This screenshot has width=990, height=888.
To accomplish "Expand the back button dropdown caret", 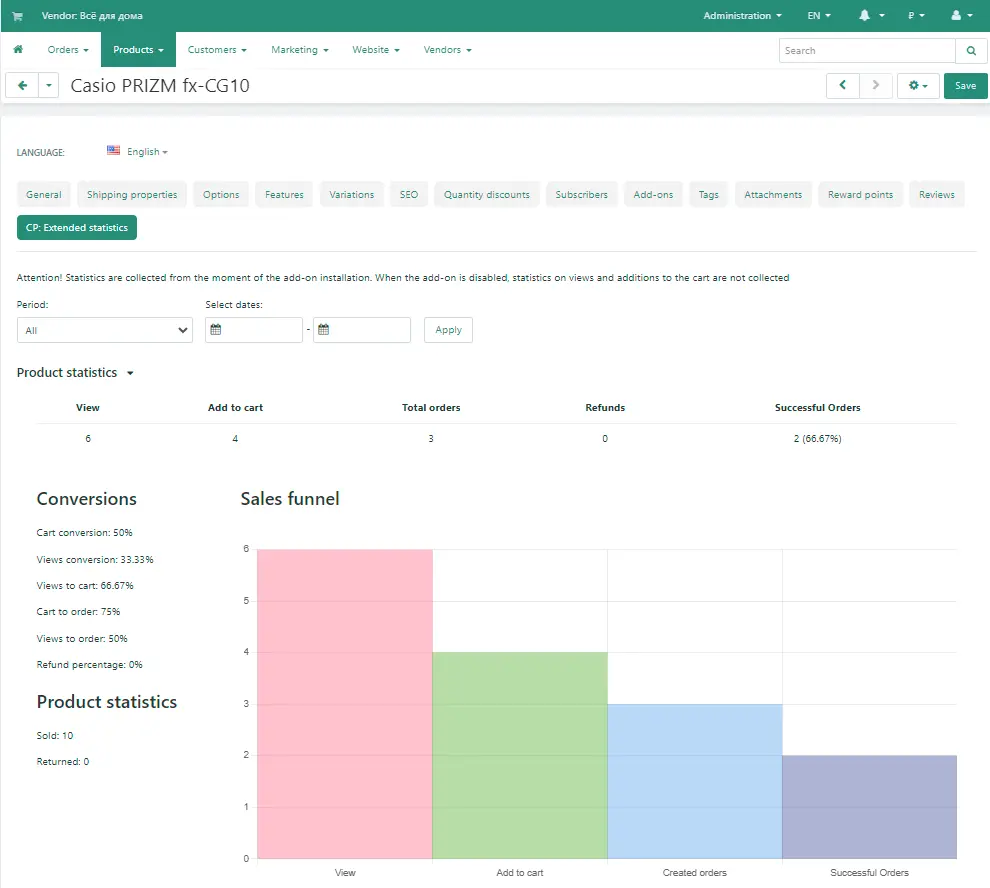I will click(x=49, y=85).
